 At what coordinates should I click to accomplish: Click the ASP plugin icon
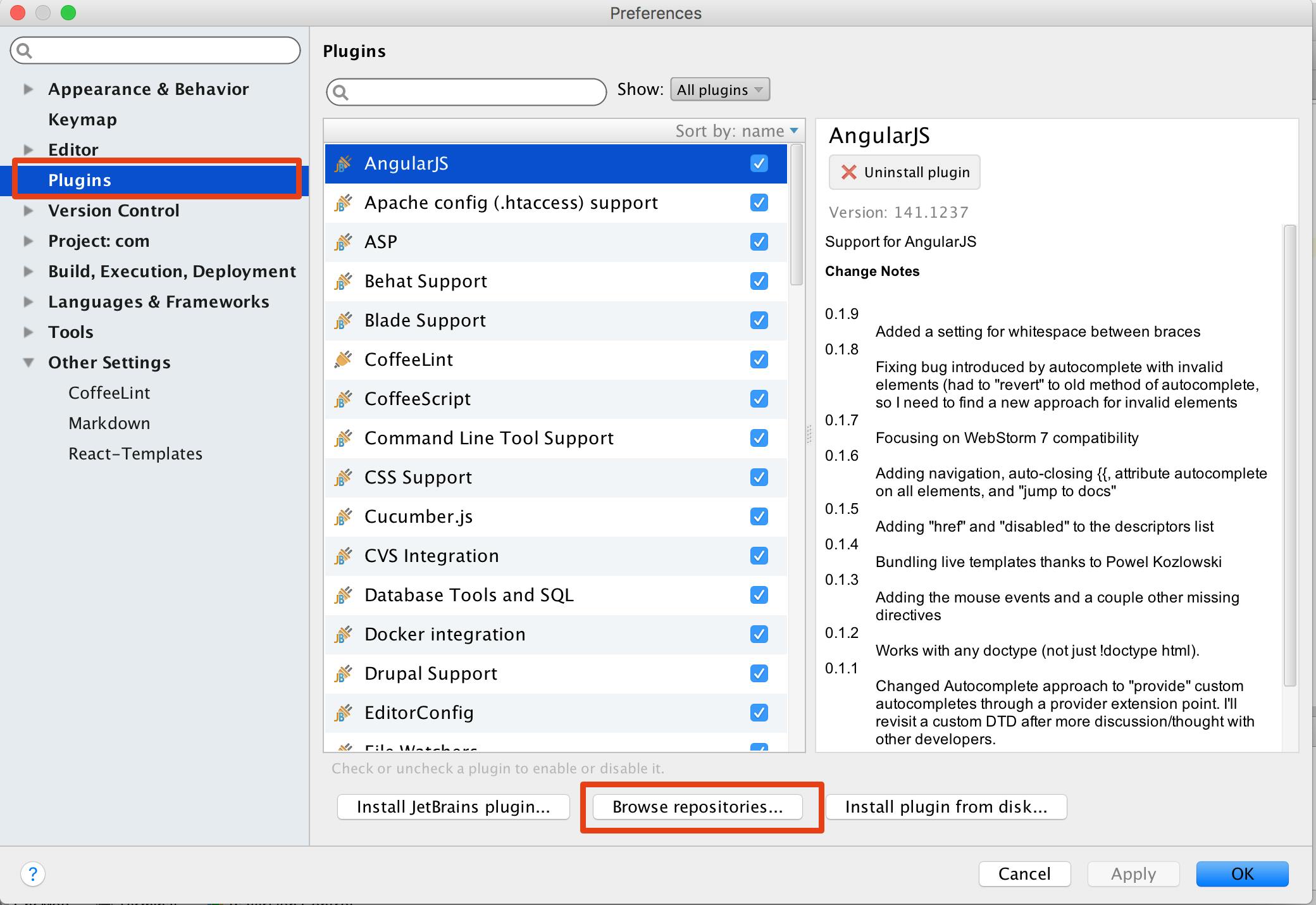343,242
